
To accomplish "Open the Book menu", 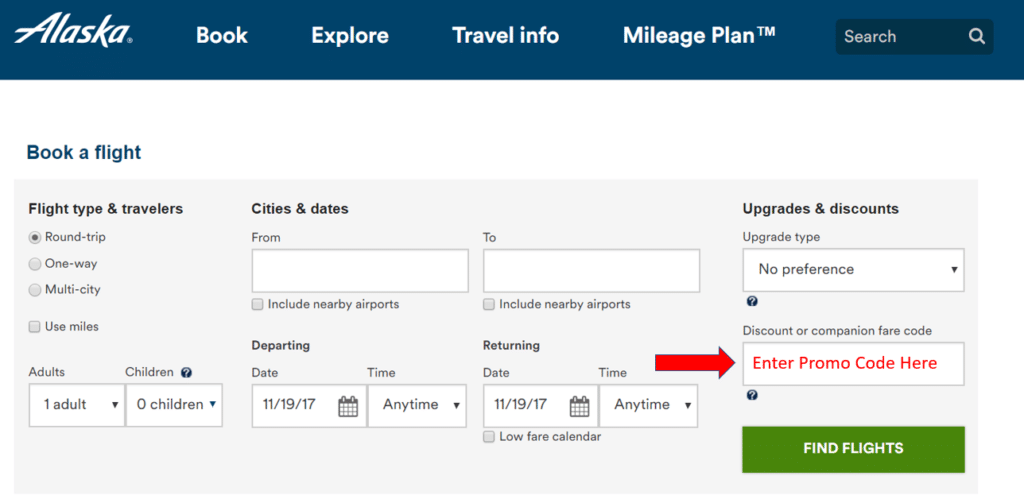I will point(221,36).
